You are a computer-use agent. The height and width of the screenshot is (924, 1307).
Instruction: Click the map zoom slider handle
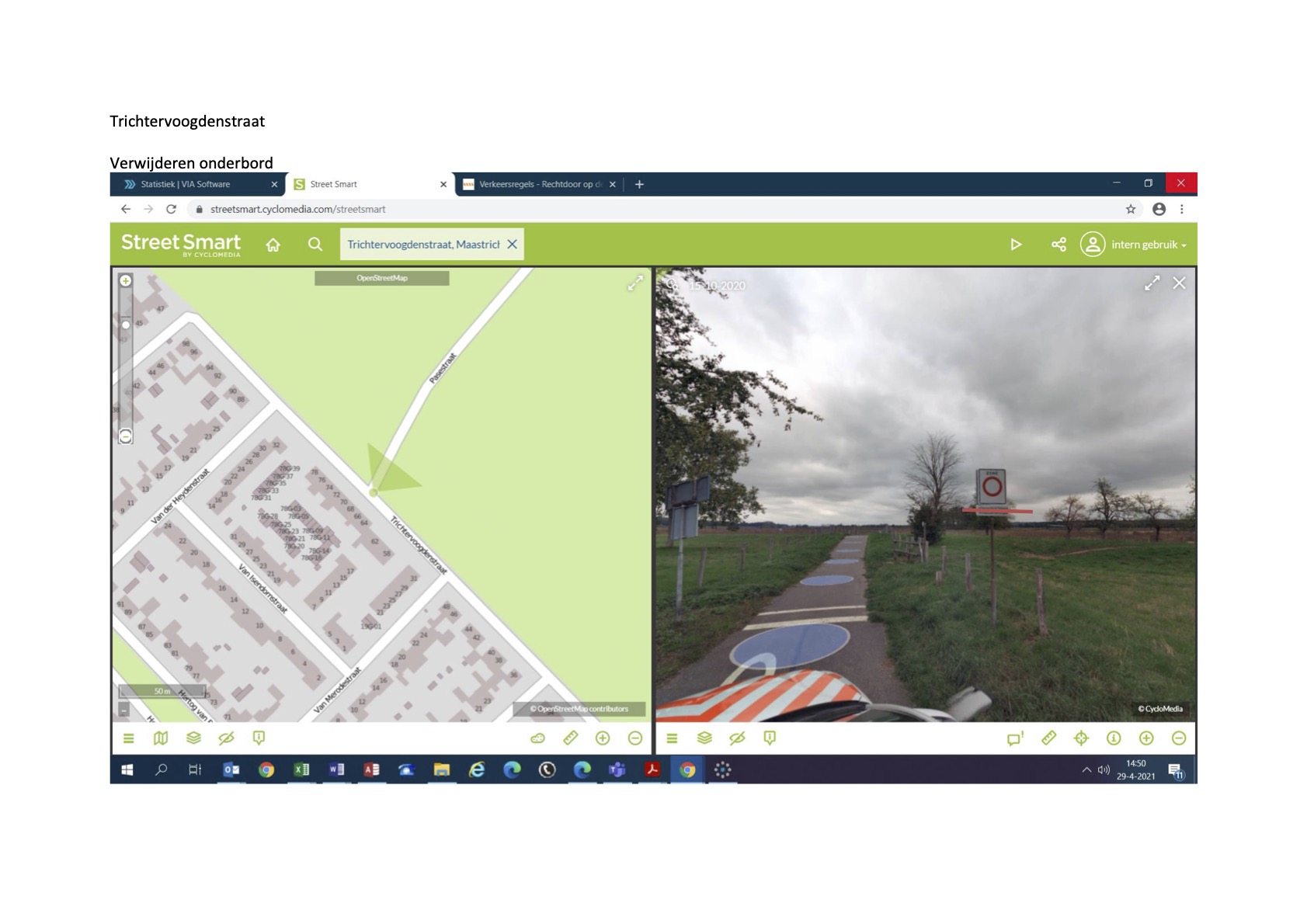coord(126,325)
